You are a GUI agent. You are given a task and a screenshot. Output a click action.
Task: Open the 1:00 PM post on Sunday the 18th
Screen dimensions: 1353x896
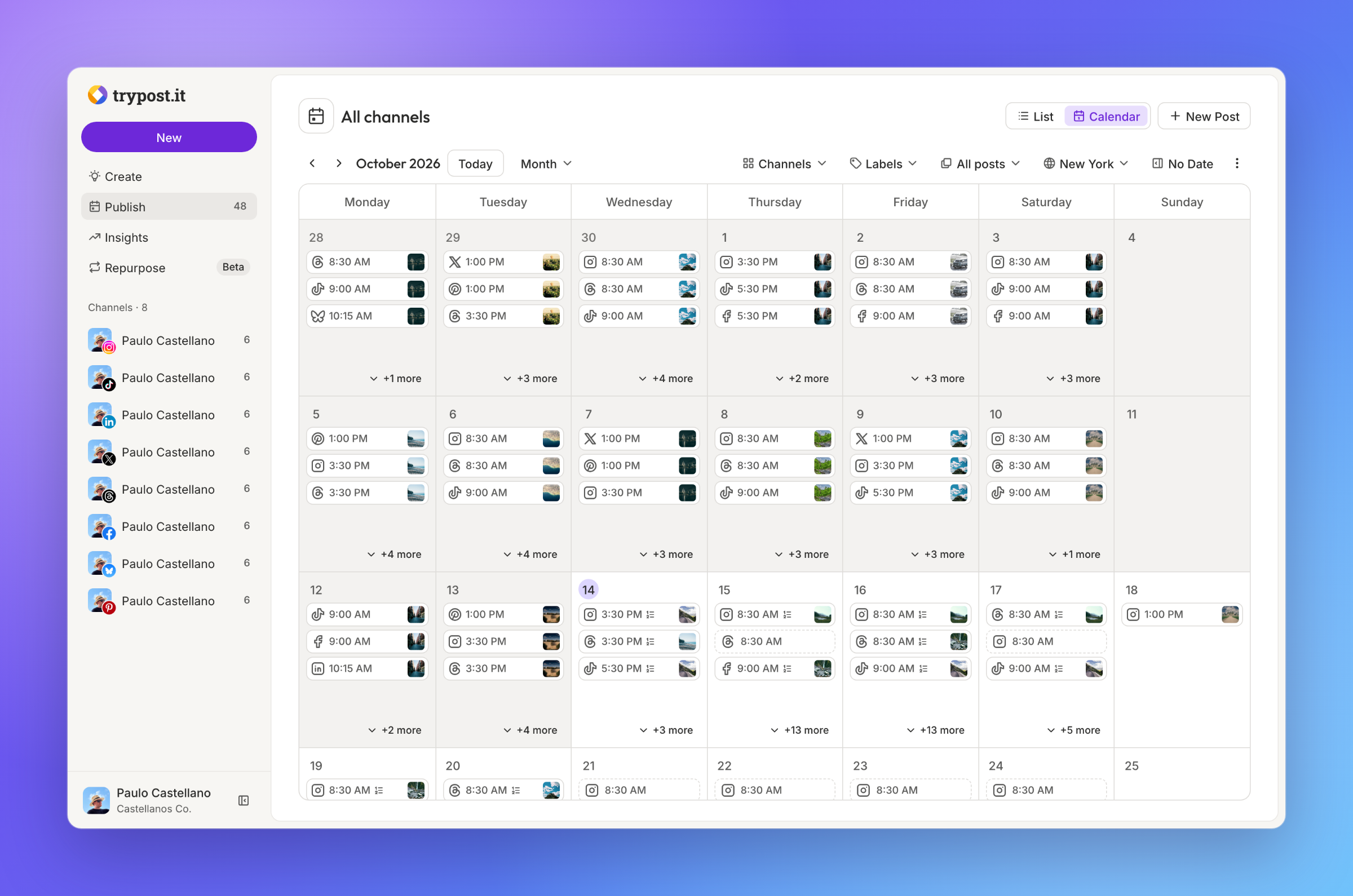point(1182,614)
